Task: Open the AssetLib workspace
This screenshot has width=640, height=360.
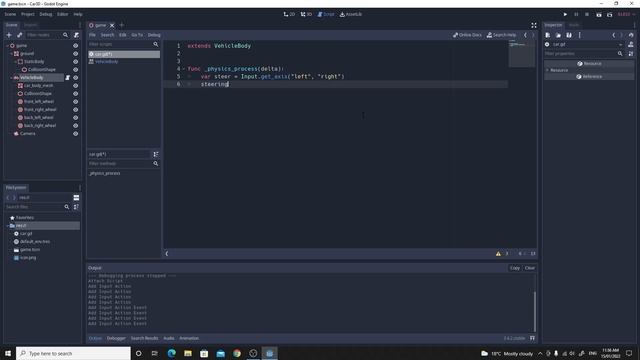Action: pos(351,14)
